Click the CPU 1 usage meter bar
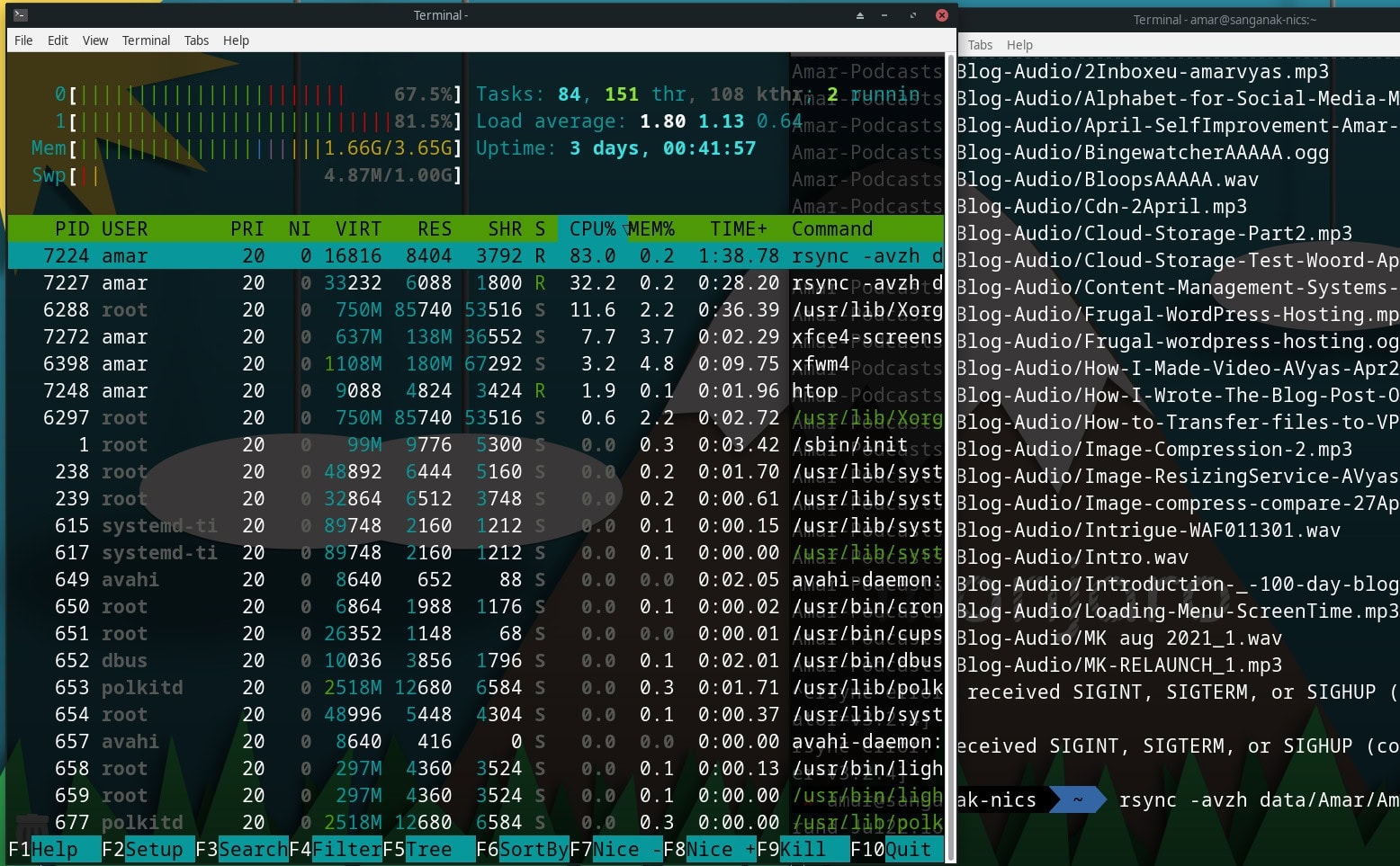 (259, 121)
